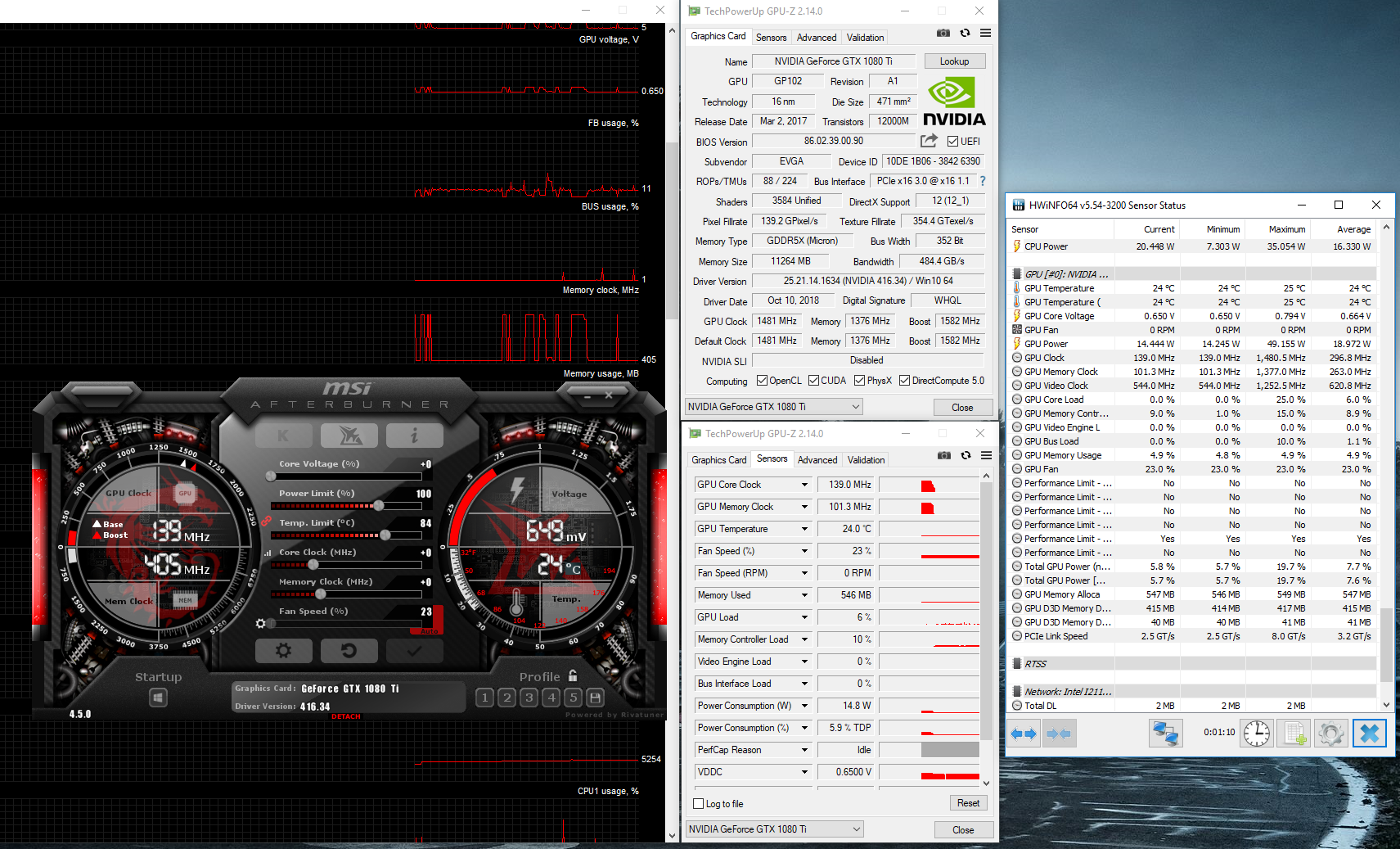1400x849 pixels.
Task: Click Memory Clock slider handle
Action: coord(320,594)
